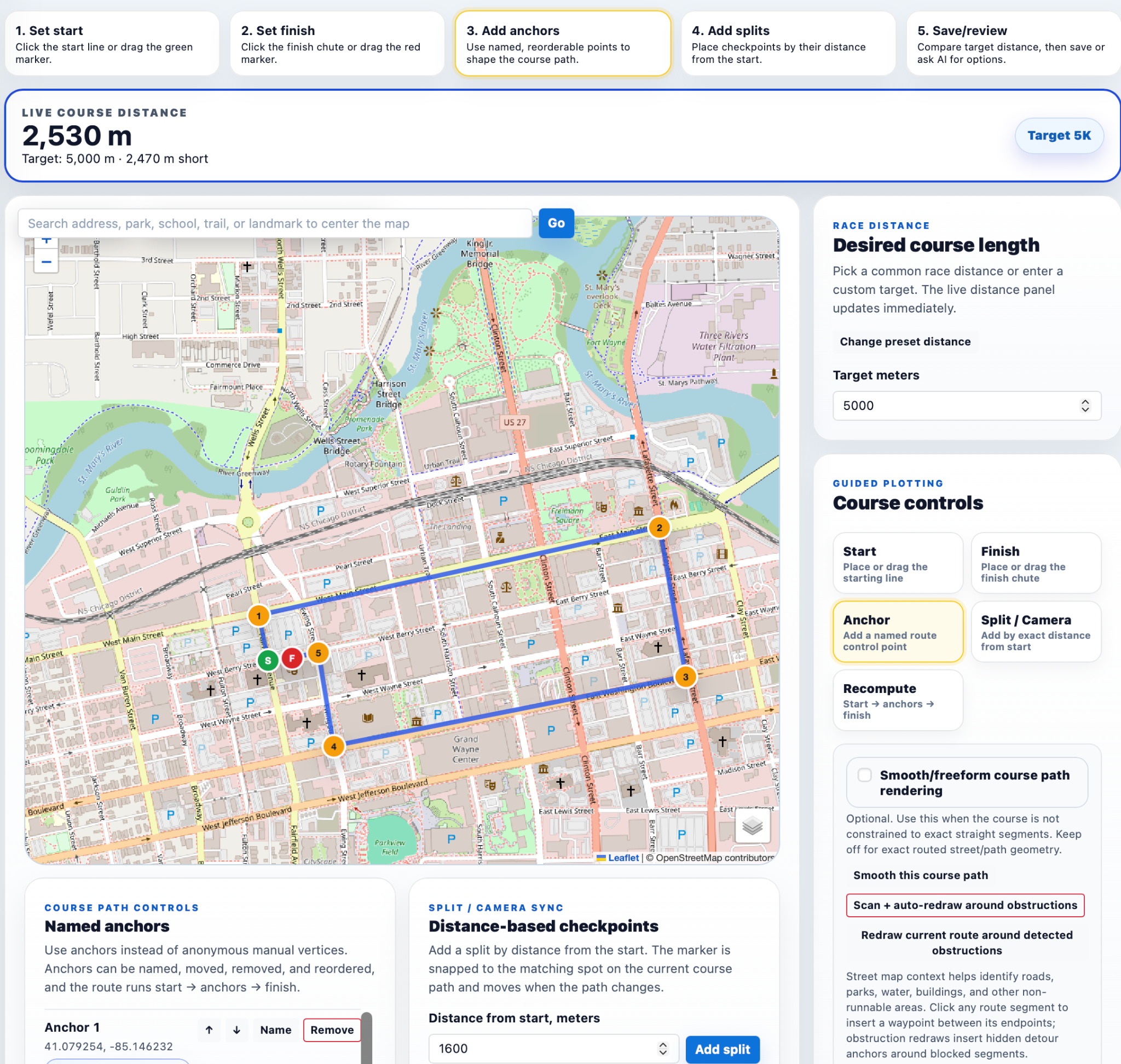Toggle Smooth/freeform course path rendering checkbox
This screenshot has width=1121, height=1064.
point(864,775)
